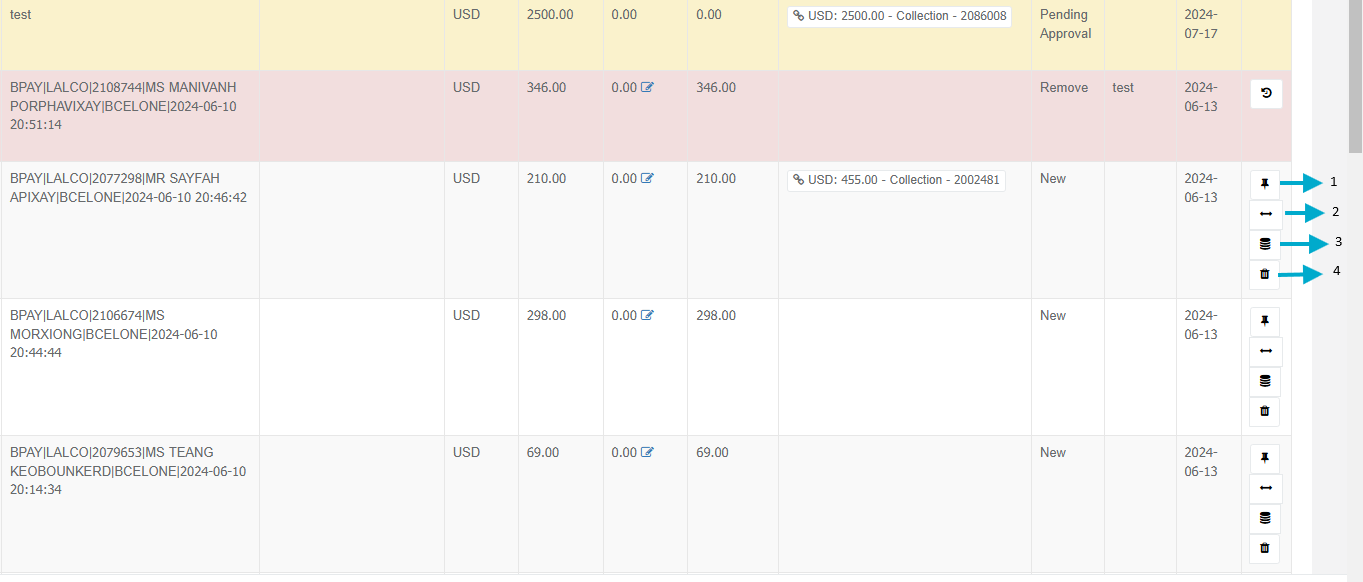Click the edit pencil beside 0.00 in the 69.00 row
Image resolution: width=1363 pixels, height=582 pixels.
coord(647,453)
